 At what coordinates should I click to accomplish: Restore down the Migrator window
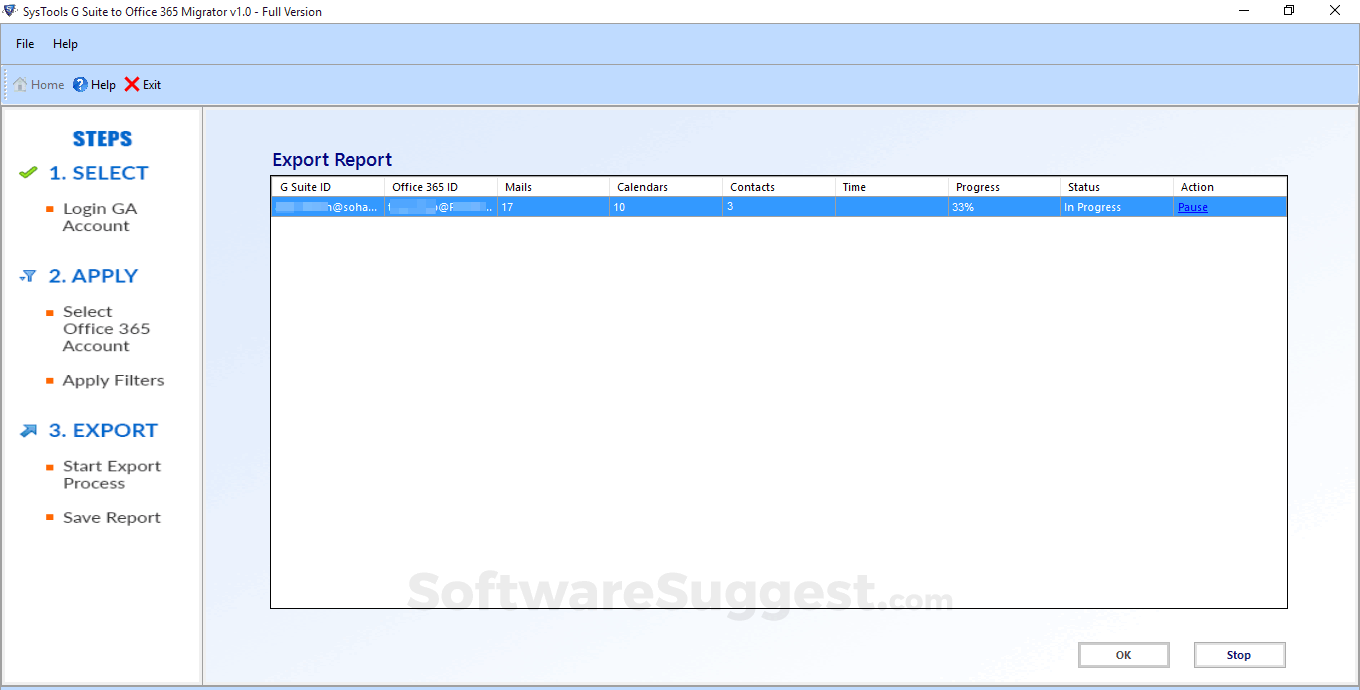[1289, 11]
